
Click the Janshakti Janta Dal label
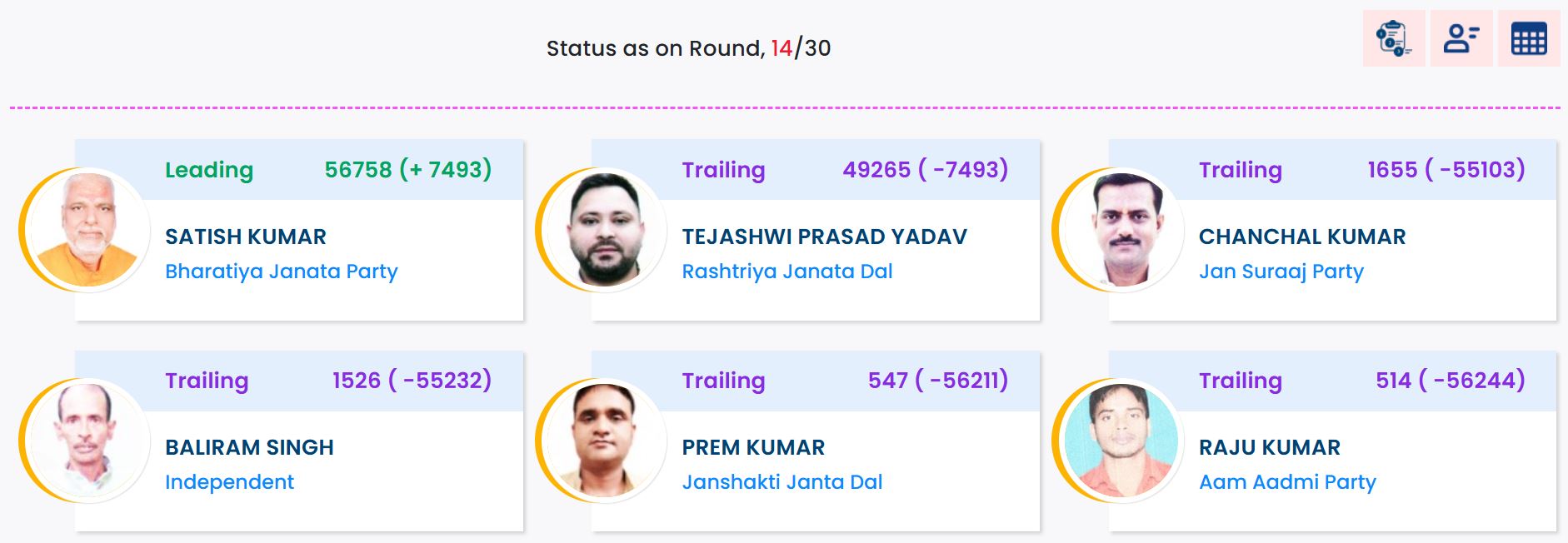782,482
